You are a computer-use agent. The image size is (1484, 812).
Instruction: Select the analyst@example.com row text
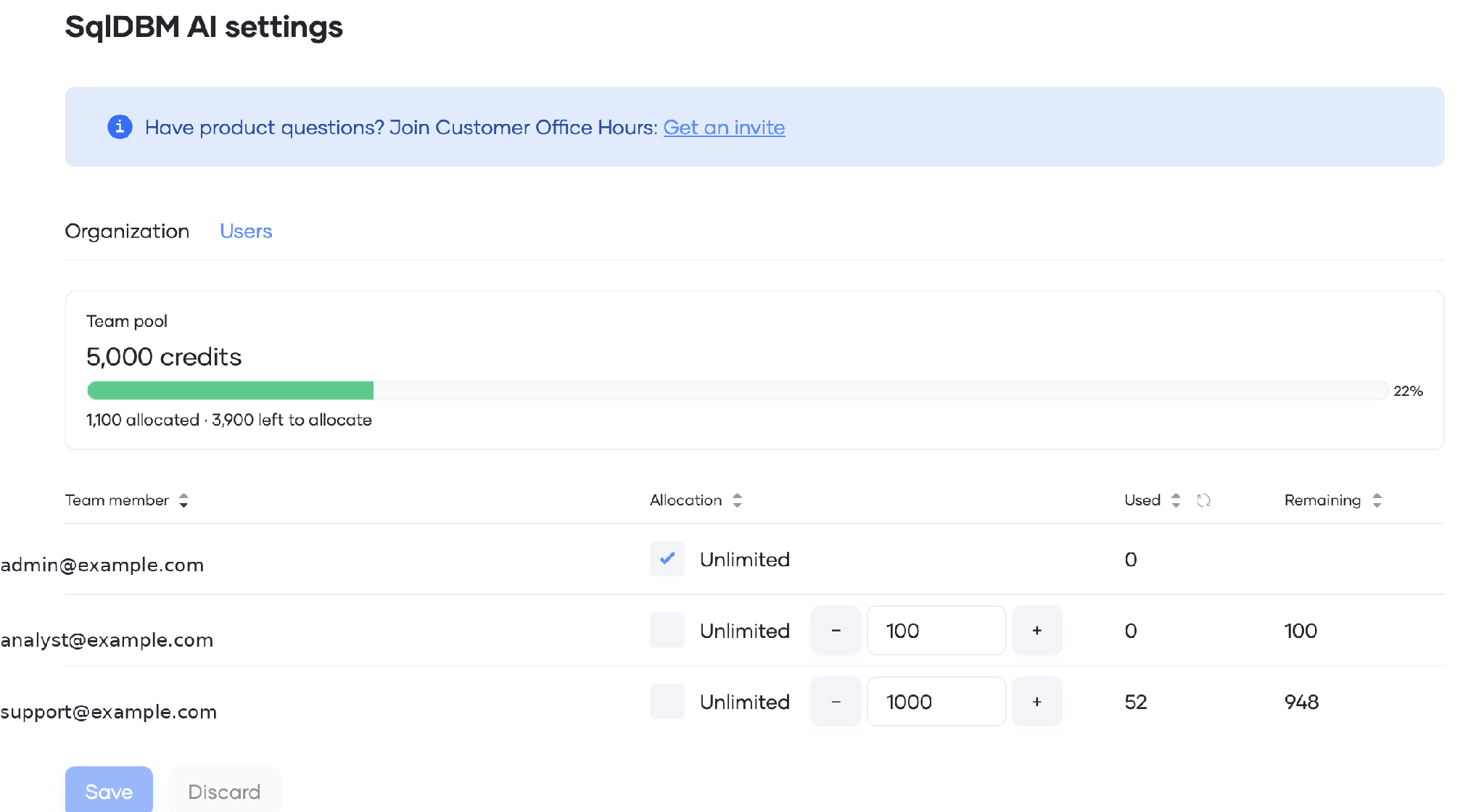(x=107, y=640)
